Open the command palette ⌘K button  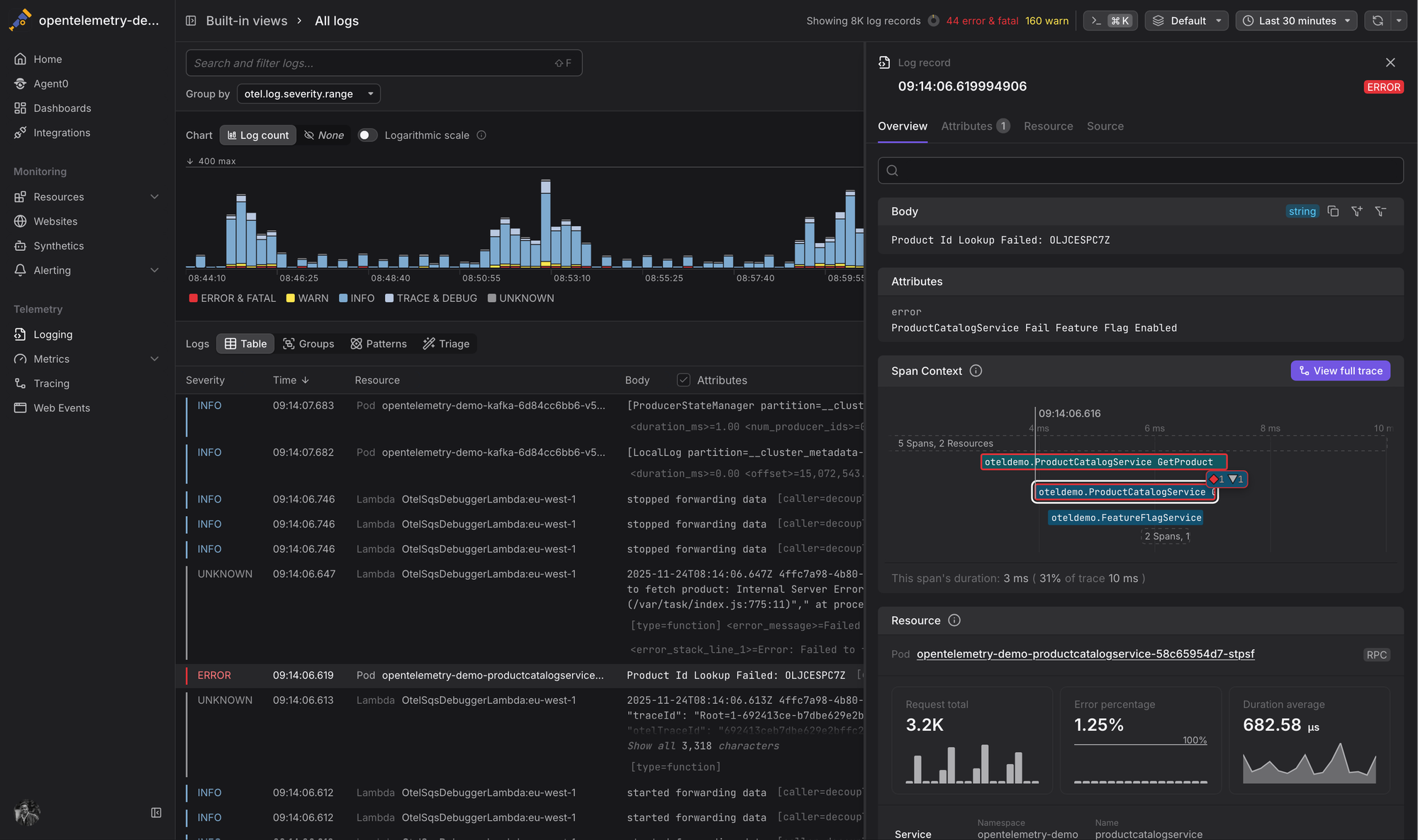[1110, 21]
